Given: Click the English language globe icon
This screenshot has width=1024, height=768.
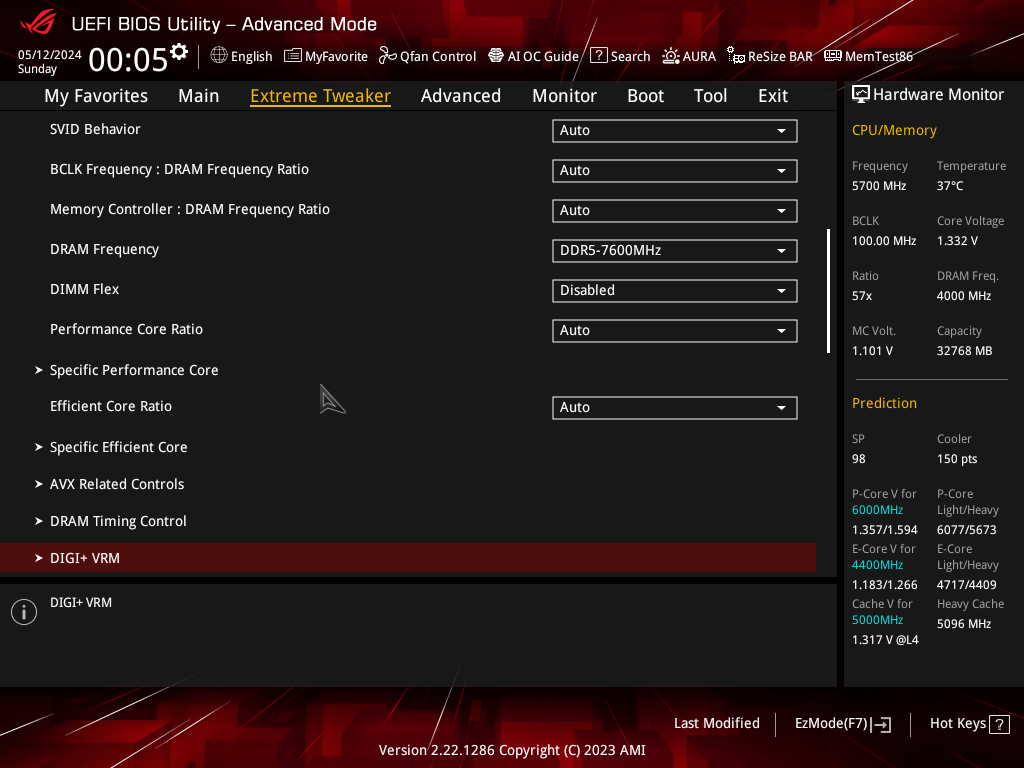Looking at the screenshot, I should click(219, 56).
